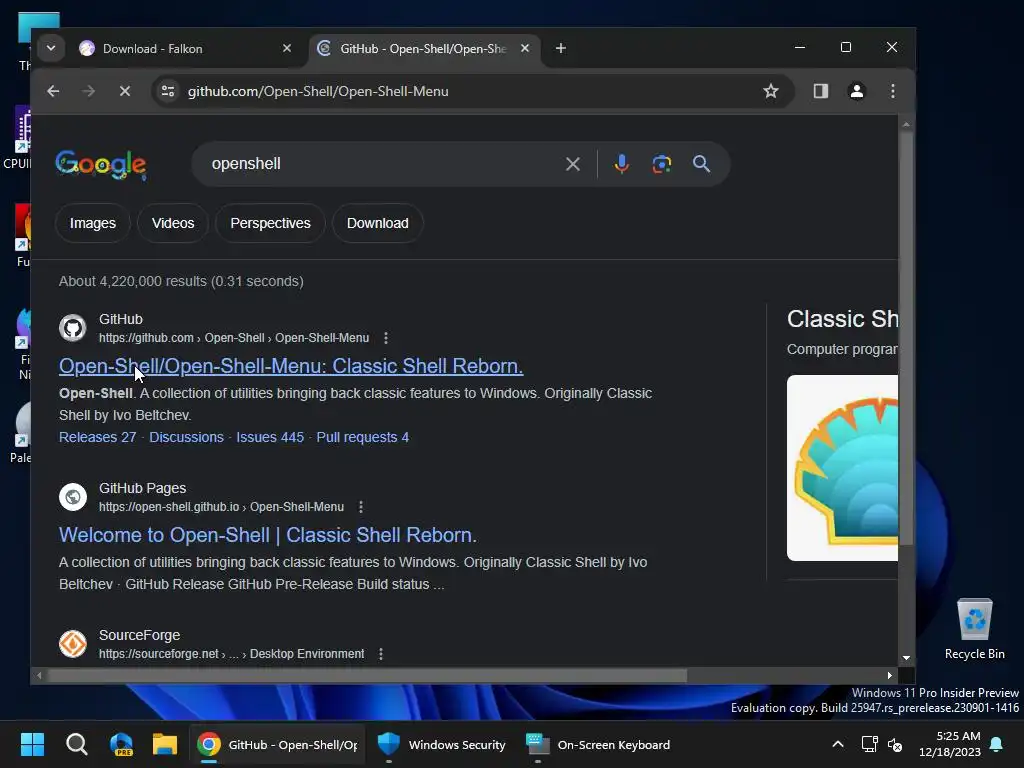Open the Releases 27 sublink
The height and width of the screenshot is (768, 1024).
tap(98, 438)
